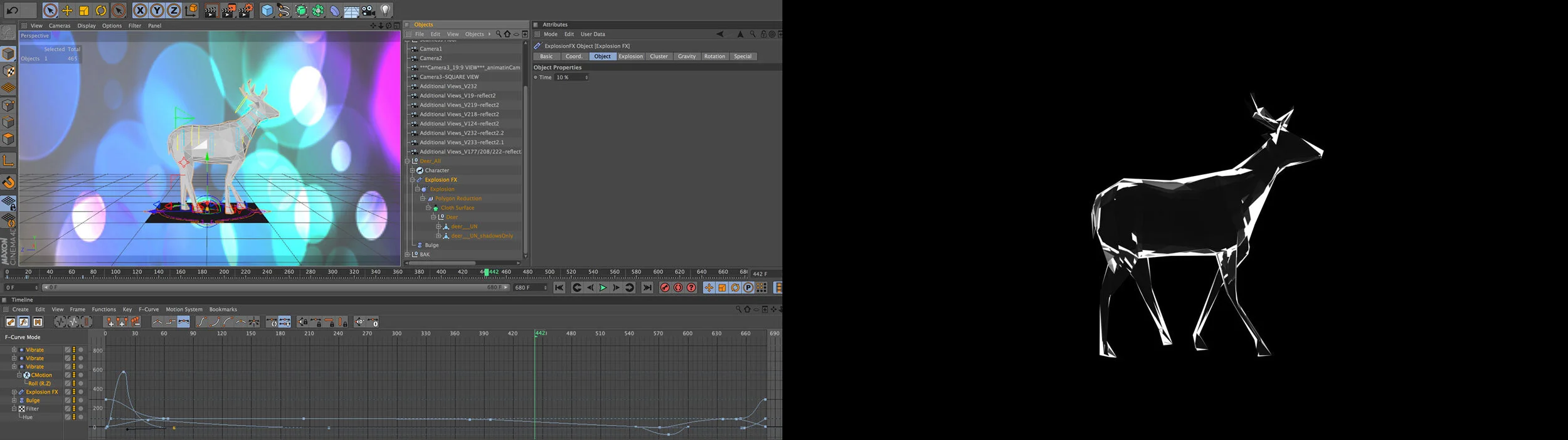Open the green array modeling icon
Image resolution: width=1568 pixels, height=440 pixels.
click(319, 10)
